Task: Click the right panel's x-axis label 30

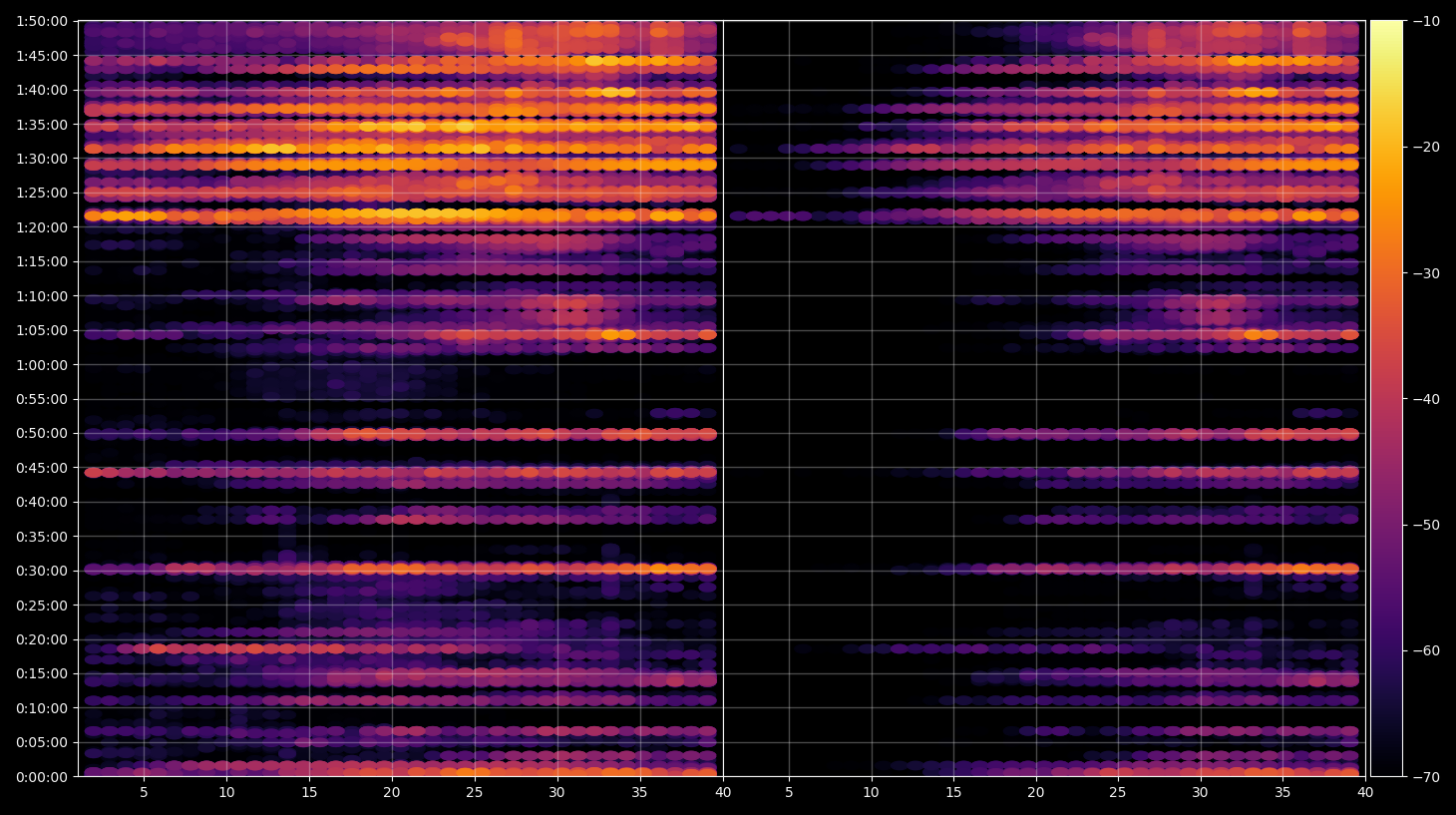Action: (x=1200, y=793)
